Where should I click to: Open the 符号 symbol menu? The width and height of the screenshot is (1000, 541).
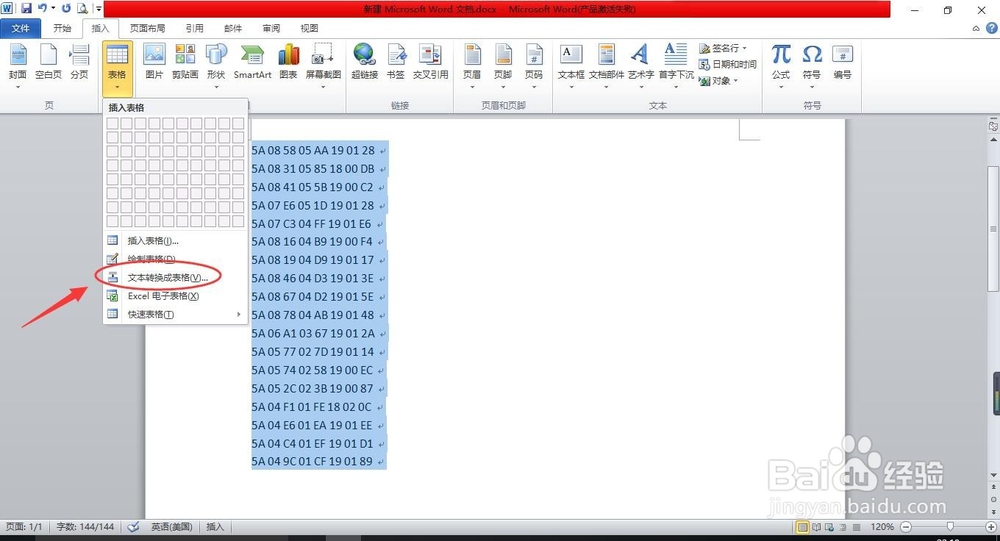coord(812,66)
